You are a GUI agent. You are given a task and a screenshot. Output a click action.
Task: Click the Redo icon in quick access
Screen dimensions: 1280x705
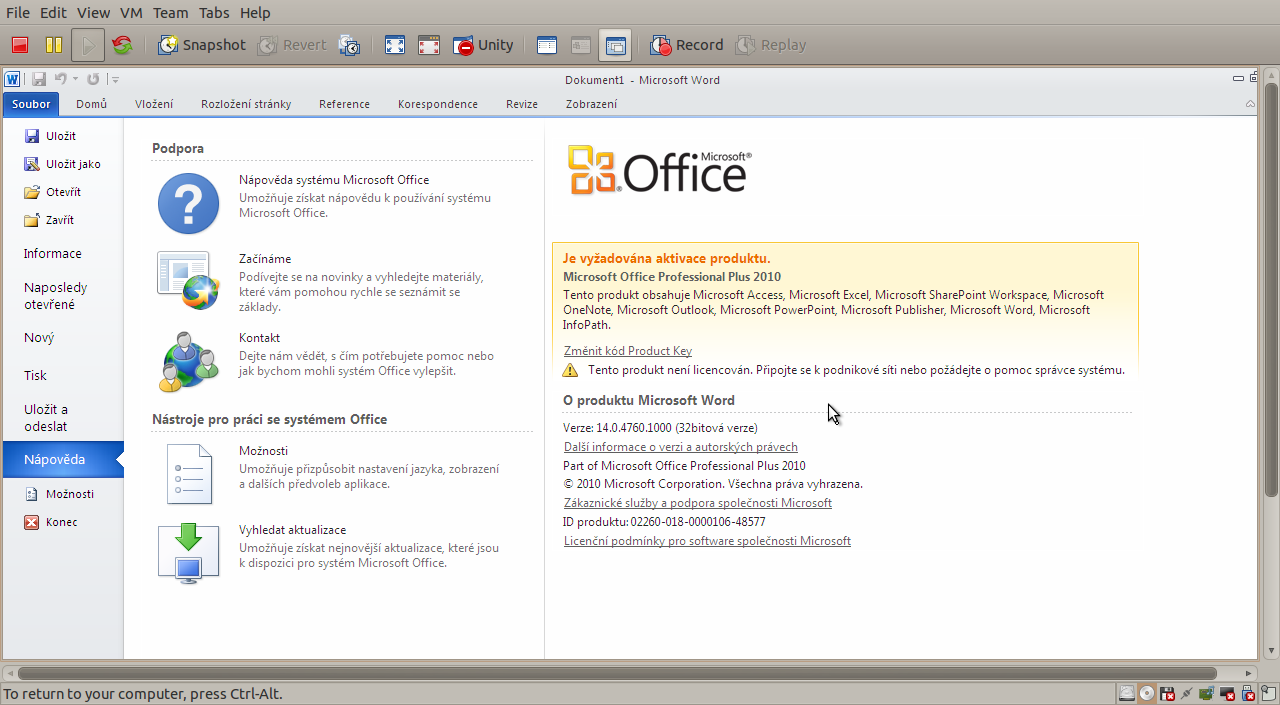[x=93, y=79]
